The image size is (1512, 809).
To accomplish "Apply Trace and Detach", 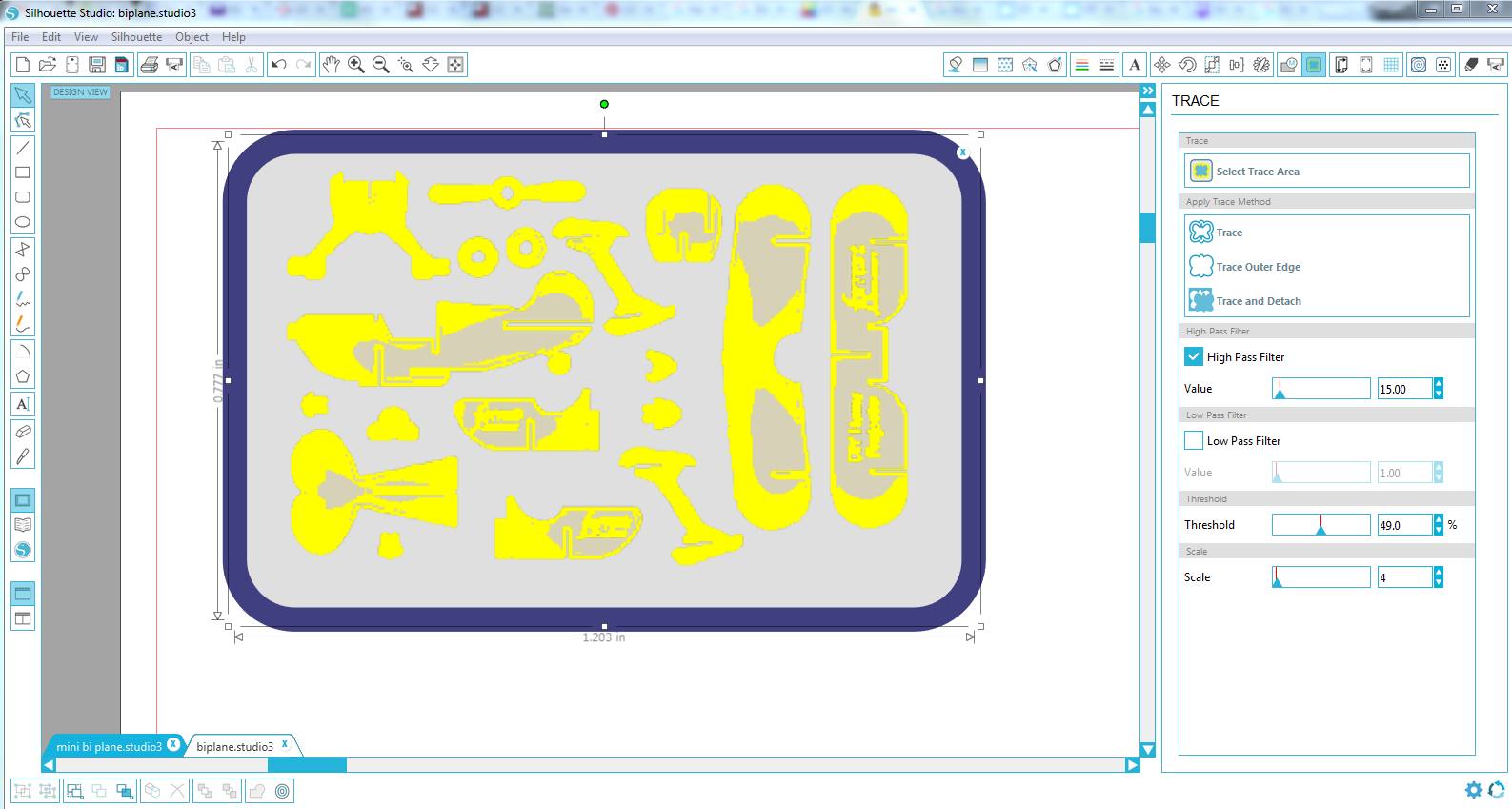I will 1246,301.
